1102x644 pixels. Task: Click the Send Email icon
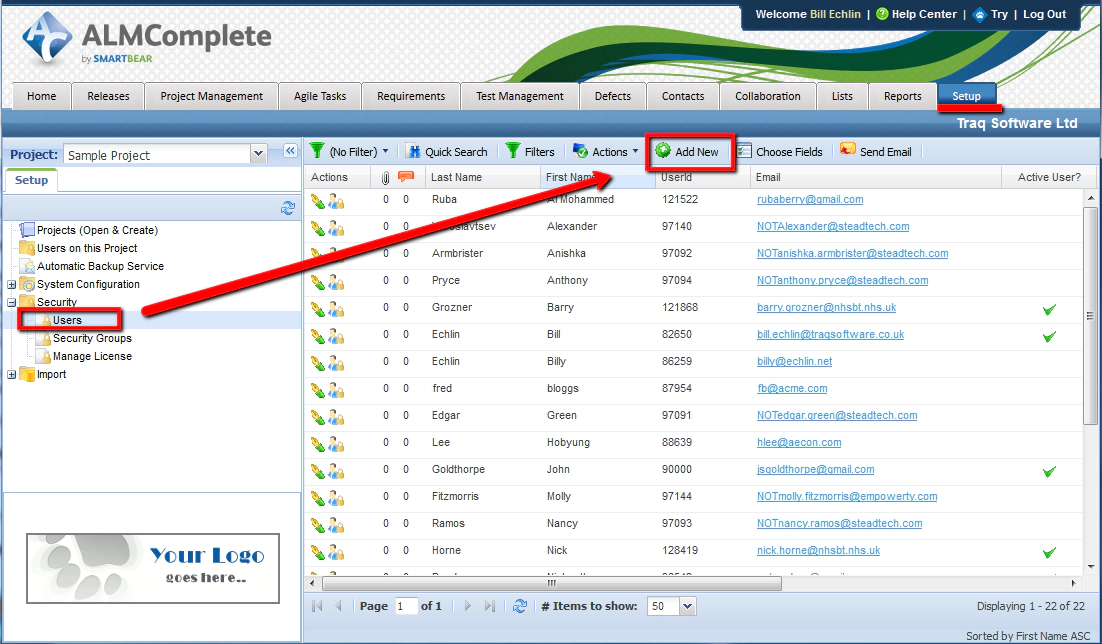[876, 151]
